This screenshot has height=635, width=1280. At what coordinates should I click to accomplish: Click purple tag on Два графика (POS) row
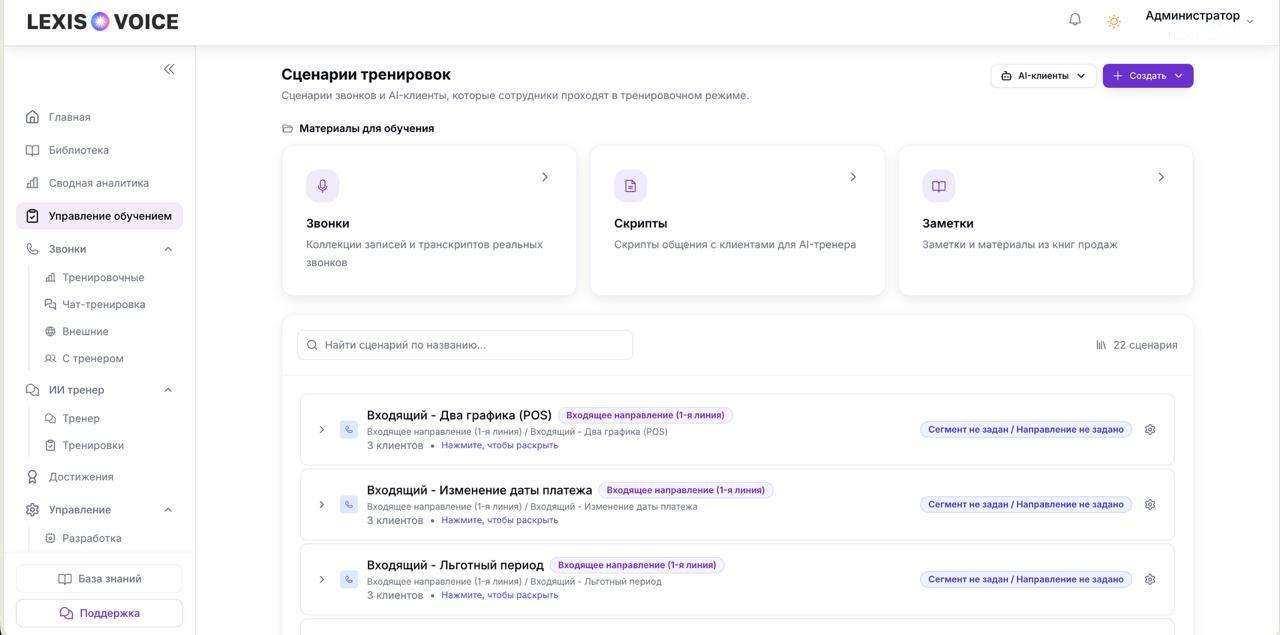click(x=645, y=415)
